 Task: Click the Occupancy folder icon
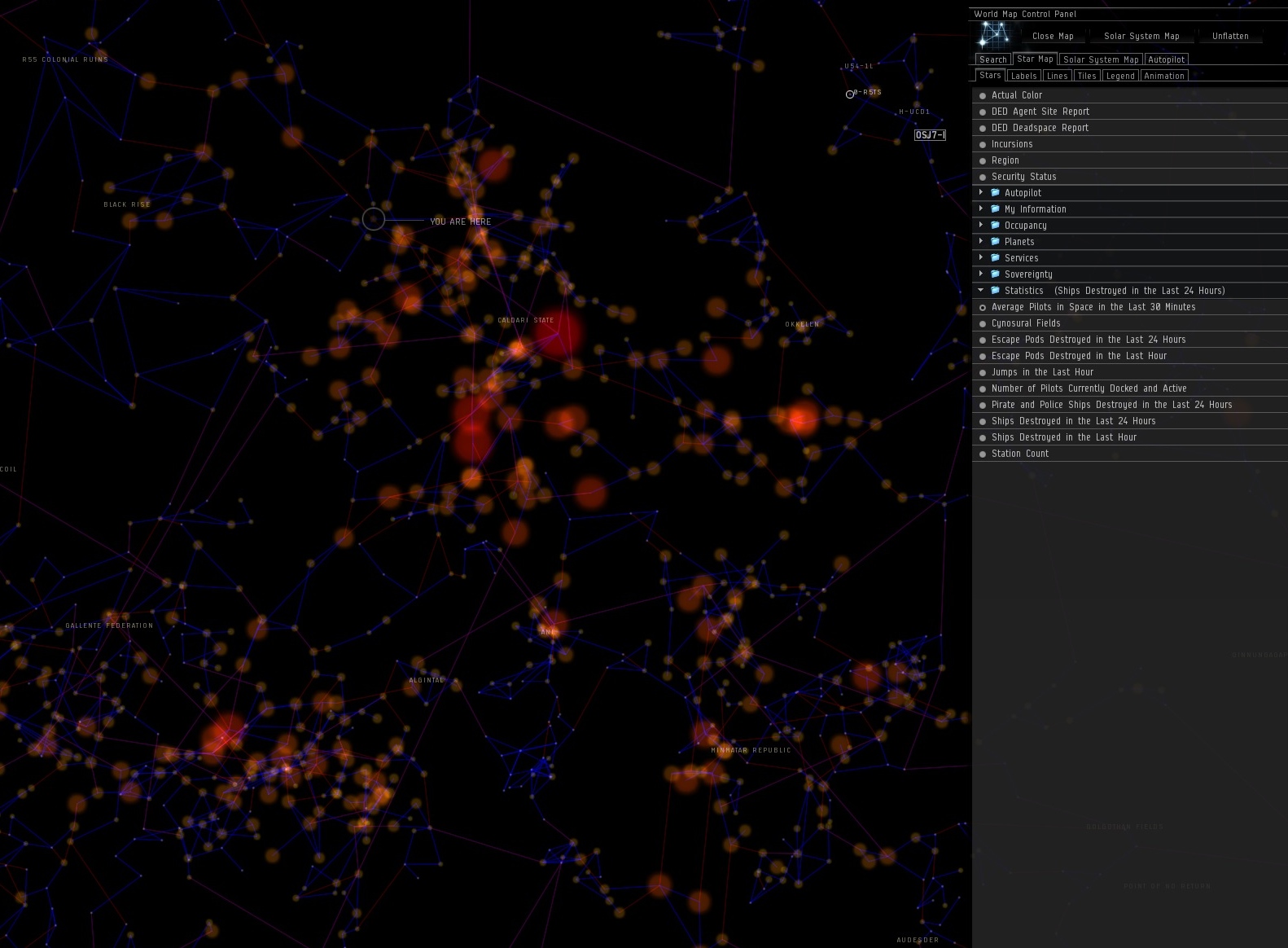click(x=995, y=226)
